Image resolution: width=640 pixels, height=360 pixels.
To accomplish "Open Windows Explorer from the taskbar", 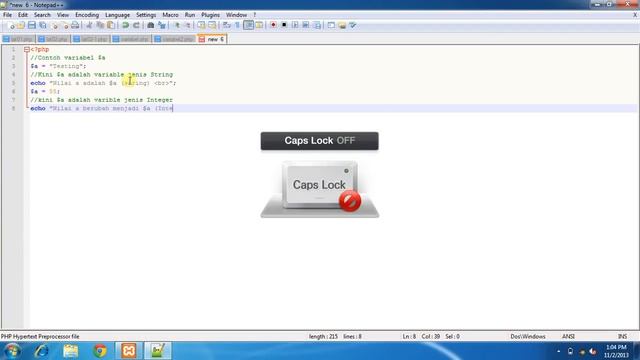I will (71, 351).
